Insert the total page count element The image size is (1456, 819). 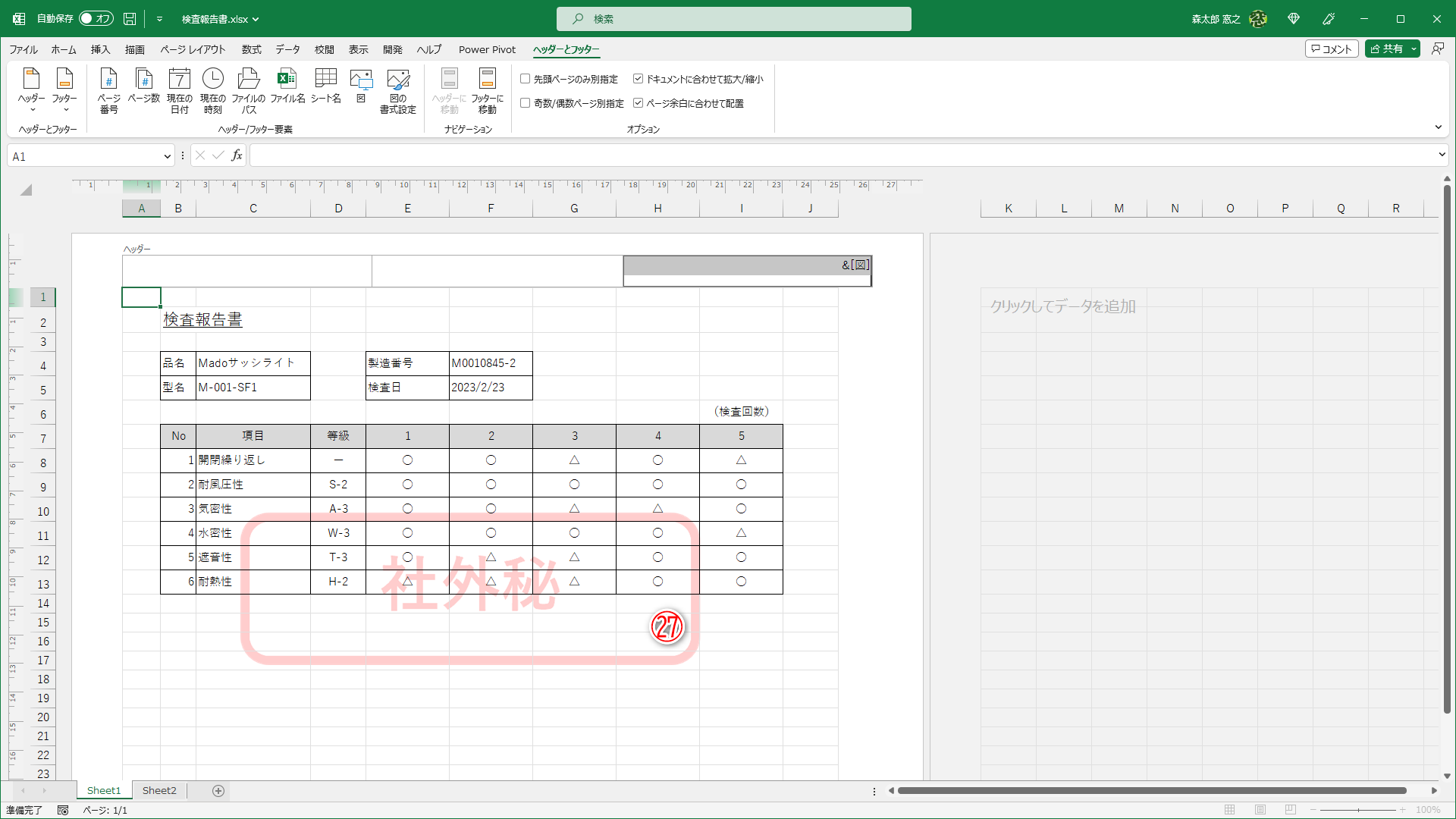coord(143,89)
